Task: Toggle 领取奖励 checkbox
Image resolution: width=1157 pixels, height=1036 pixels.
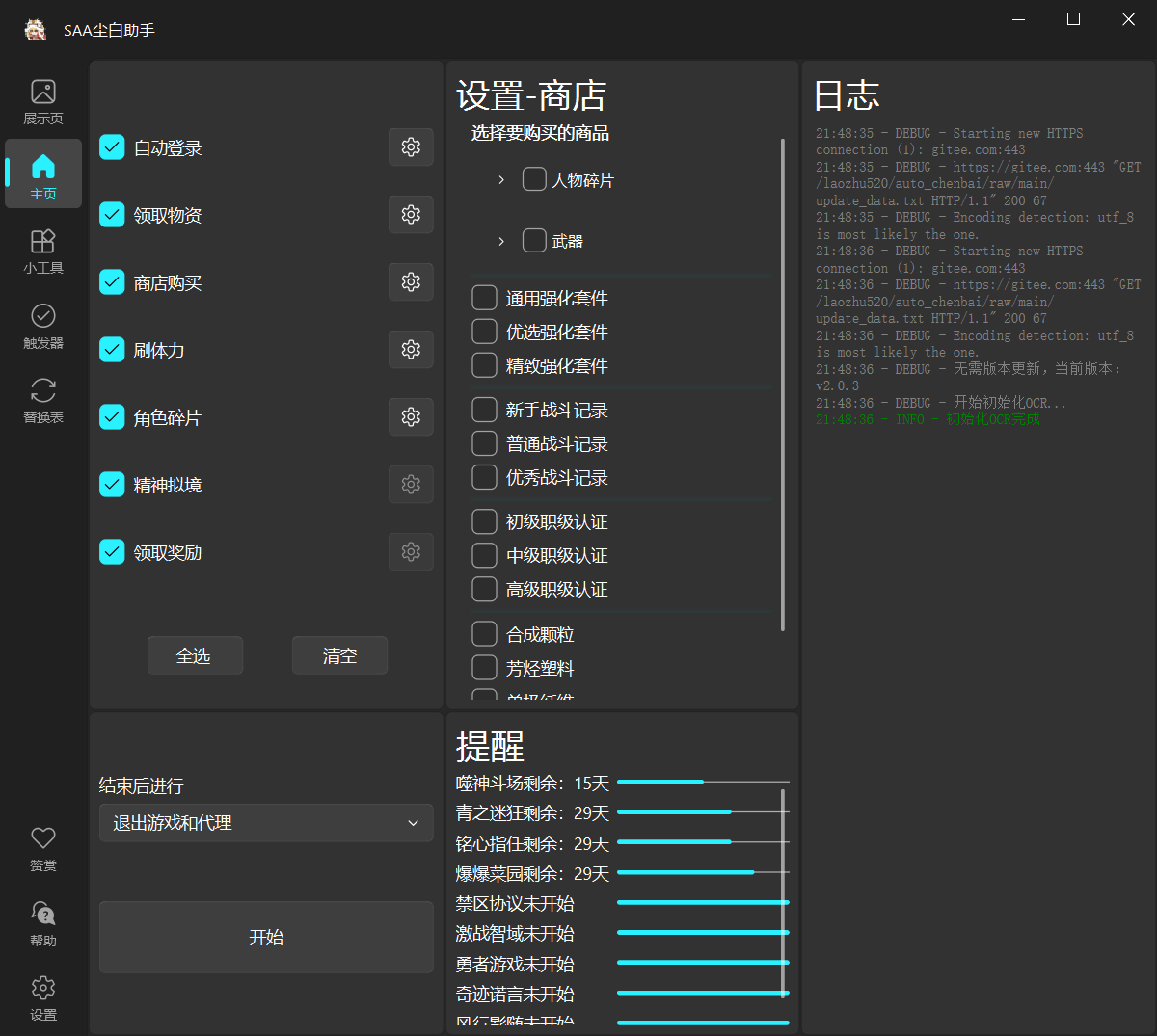Action: [112, 552]
